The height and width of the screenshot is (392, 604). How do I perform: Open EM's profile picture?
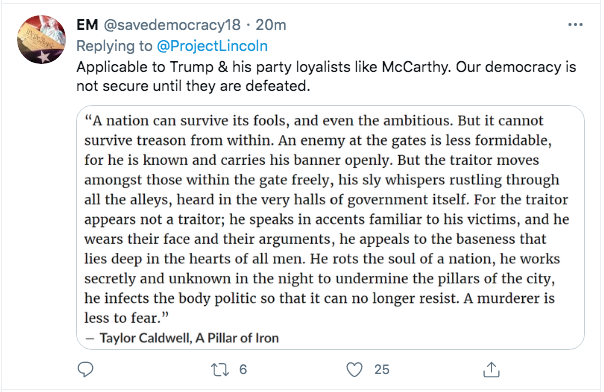41,39
